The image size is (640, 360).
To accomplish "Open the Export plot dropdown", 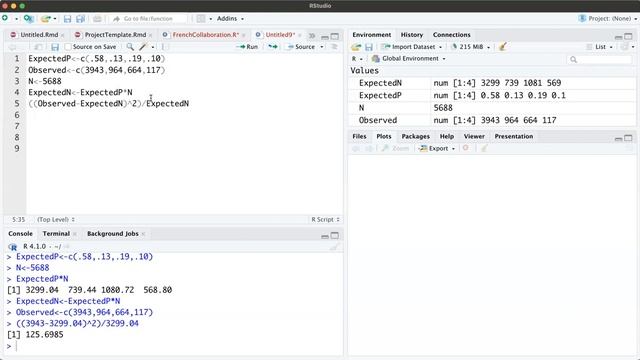I will click(437, 149).
